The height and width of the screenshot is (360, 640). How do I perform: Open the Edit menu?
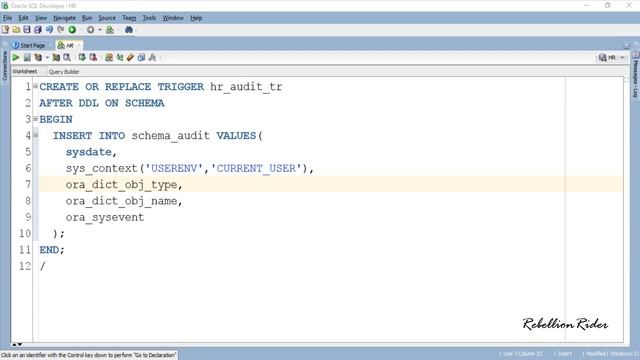(x=23, y=18)
